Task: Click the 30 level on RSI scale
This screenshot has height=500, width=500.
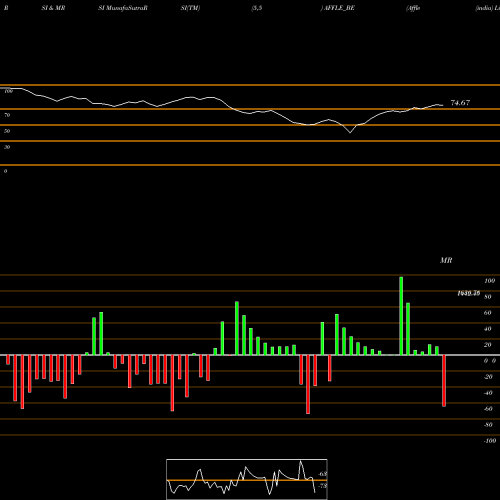Action: point(7,147)
